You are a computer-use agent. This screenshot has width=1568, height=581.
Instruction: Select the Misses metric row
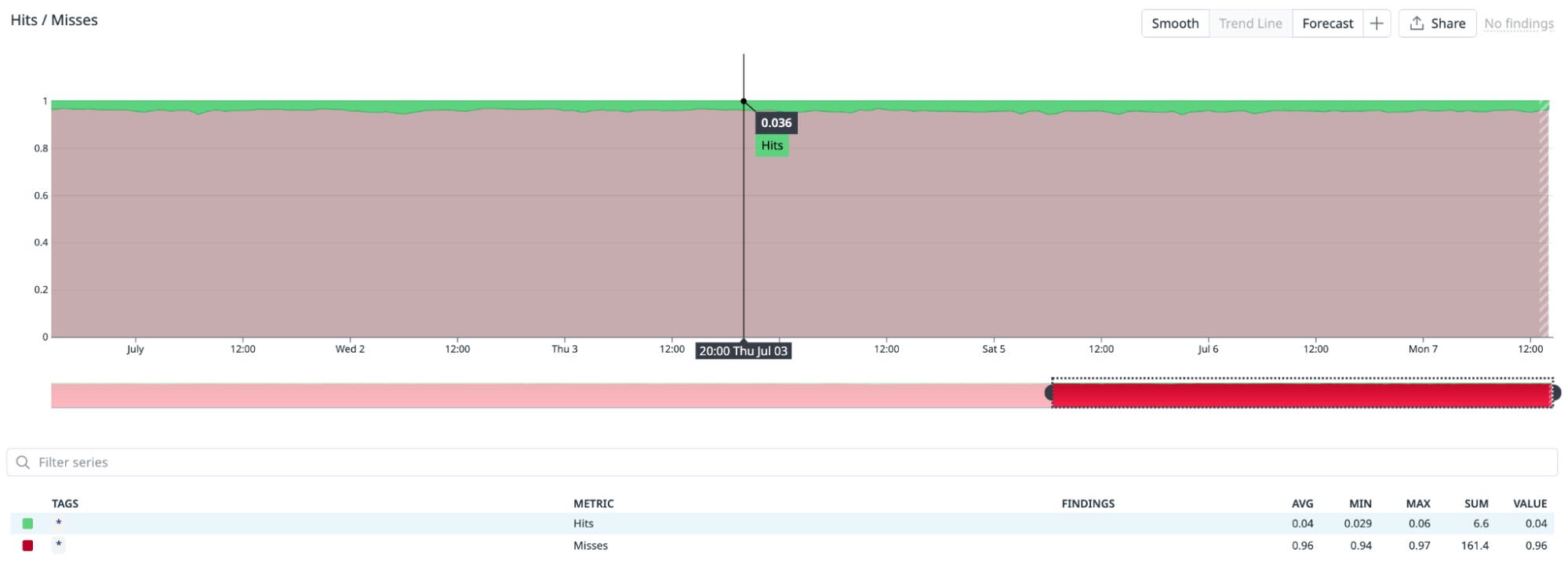[590, 546]
